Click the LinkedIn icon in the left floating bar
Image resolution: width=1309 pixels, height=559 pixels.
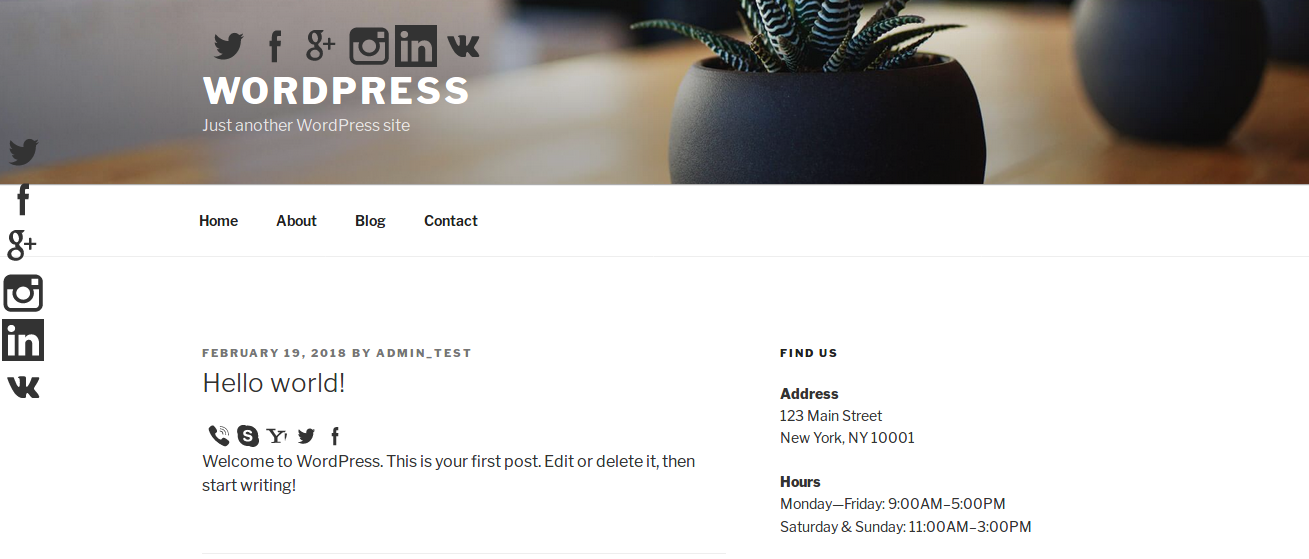(23, 341)
